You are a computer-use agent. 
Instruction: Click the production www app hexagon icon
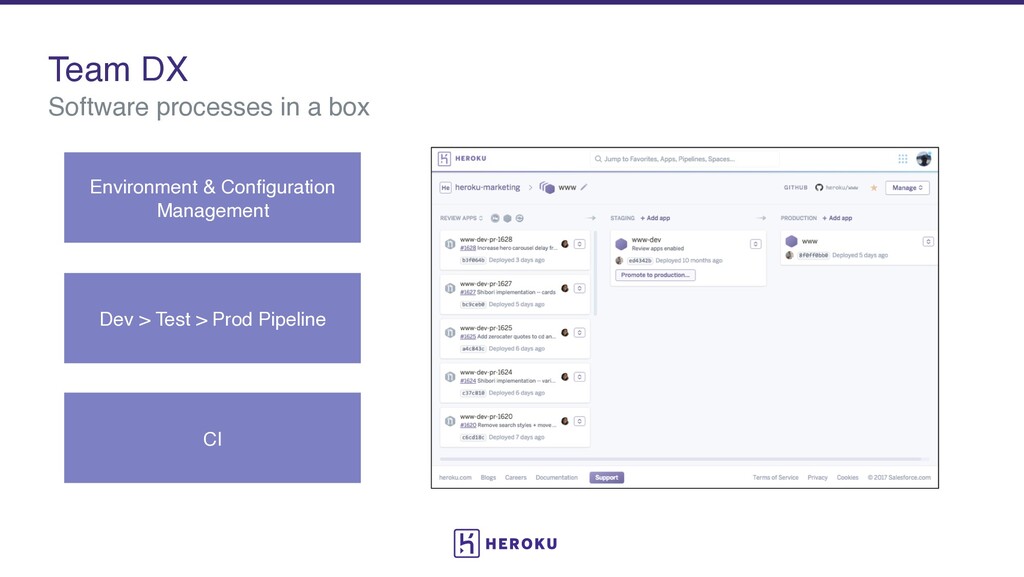(792, 242)
